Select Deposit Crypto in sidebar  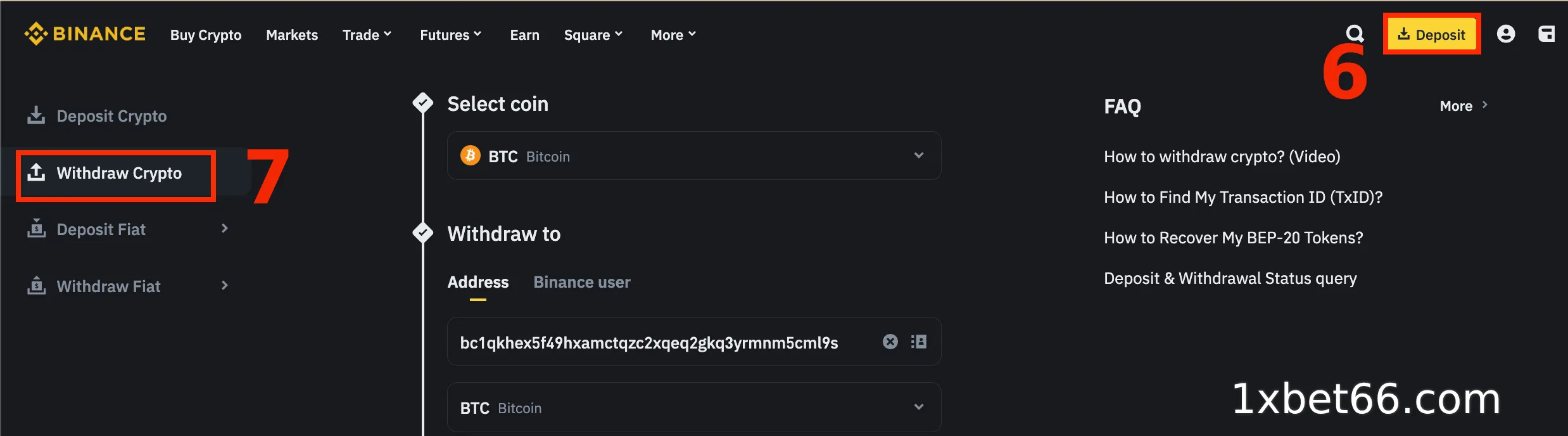click(x=111, y=116)
